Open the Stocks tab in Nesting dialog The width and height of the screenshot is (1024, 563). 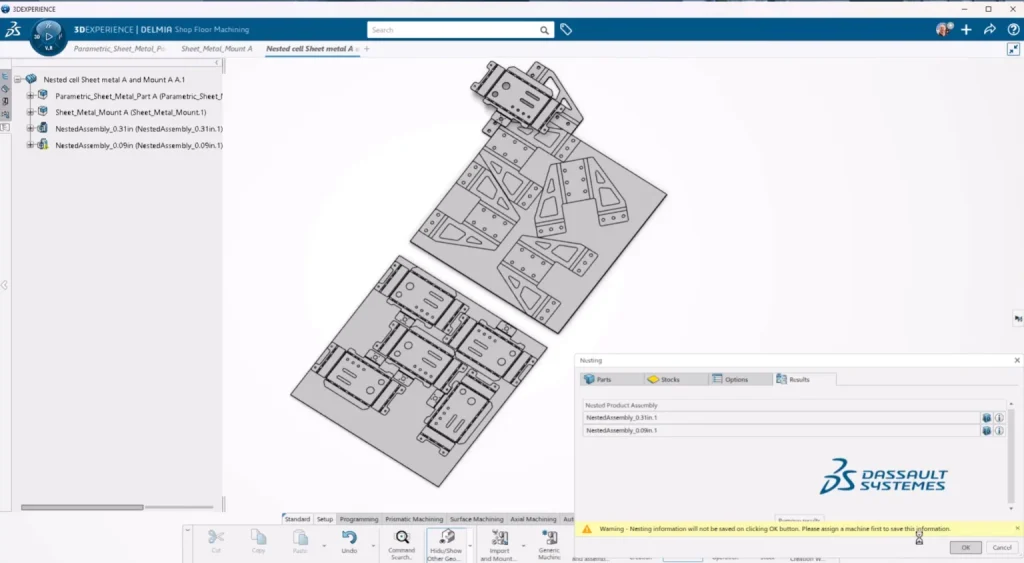coord(675,379)
